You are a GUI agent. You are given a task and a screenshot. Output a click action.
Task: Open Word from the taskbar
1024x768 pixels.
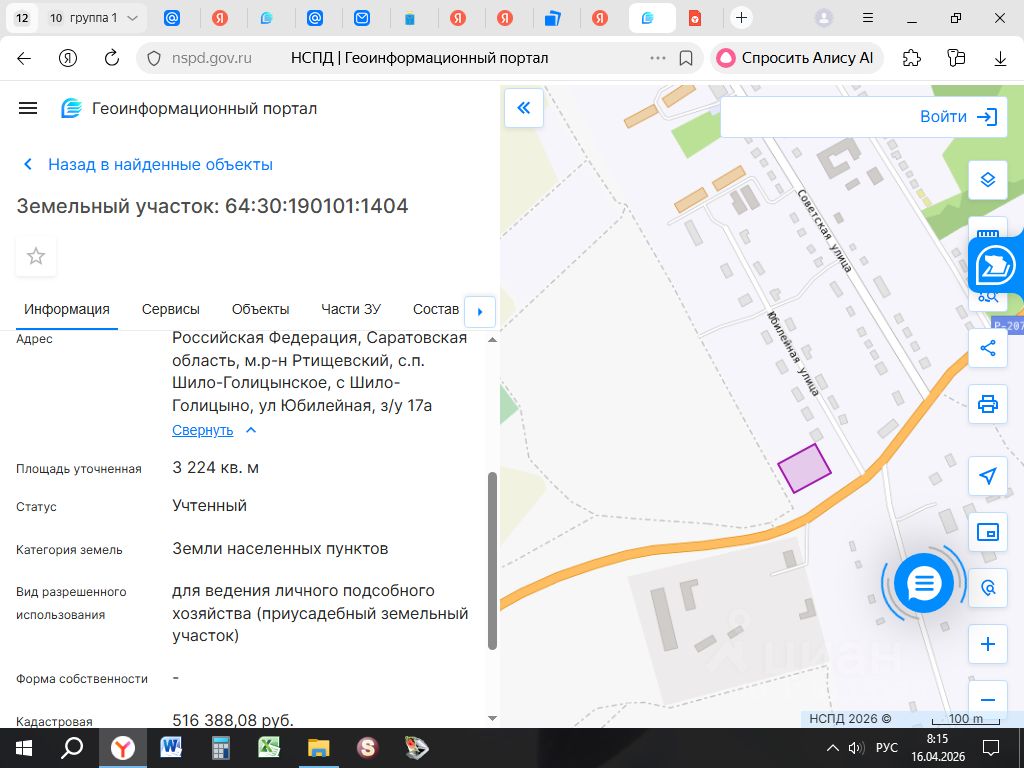[171, 748]
